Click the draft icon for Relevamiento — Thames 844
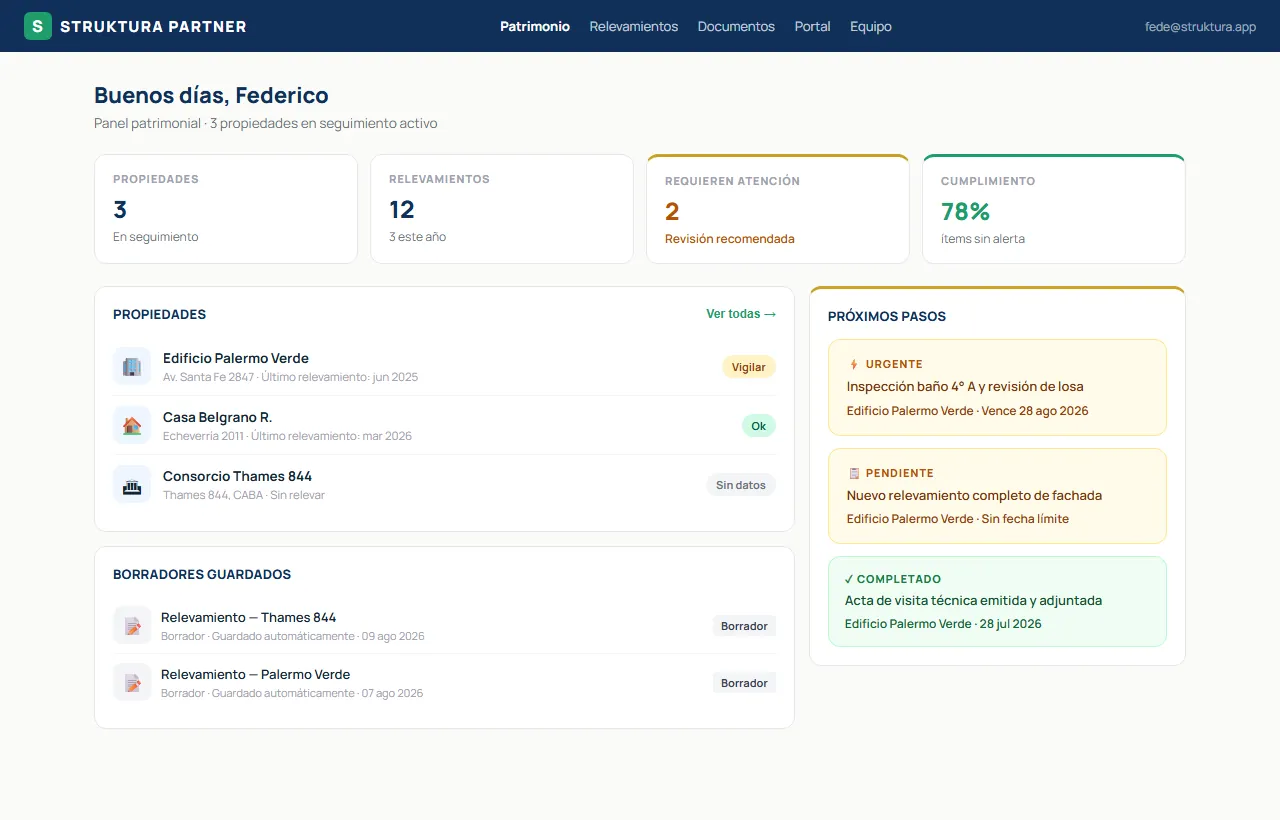 click(x=132, y=625)
